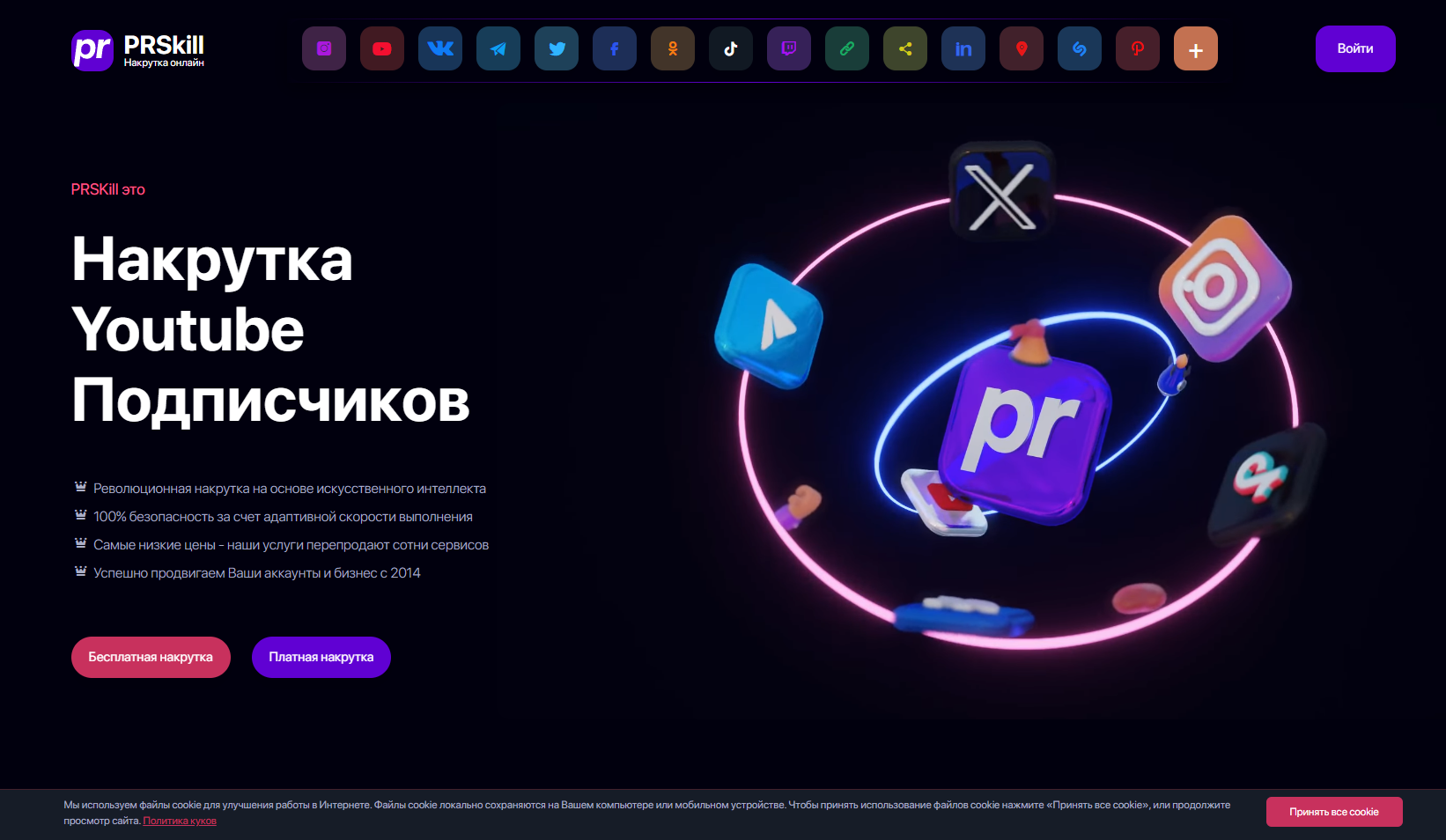Choose Бесплатная накрутка button
1446x840 pixels.
click(x=151, y=657)
